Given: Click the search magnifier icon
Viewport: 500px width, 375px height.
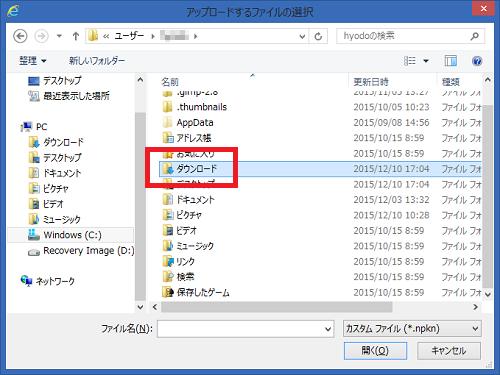Looking at the screenshot, I should (475, 36).
